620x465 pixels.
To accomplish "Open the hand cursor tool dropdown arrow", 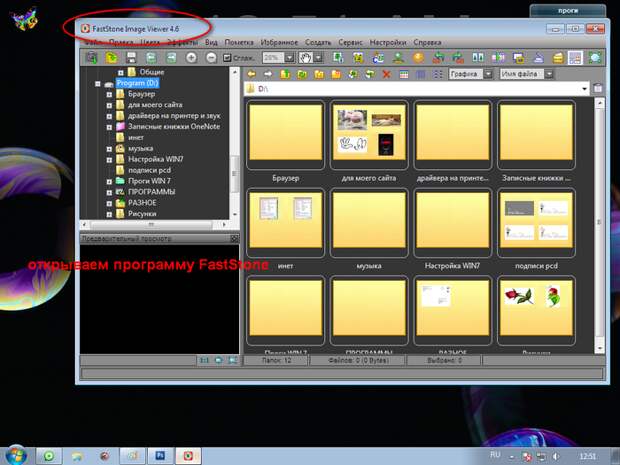I will pyautogui.click(x=318, y=58).
